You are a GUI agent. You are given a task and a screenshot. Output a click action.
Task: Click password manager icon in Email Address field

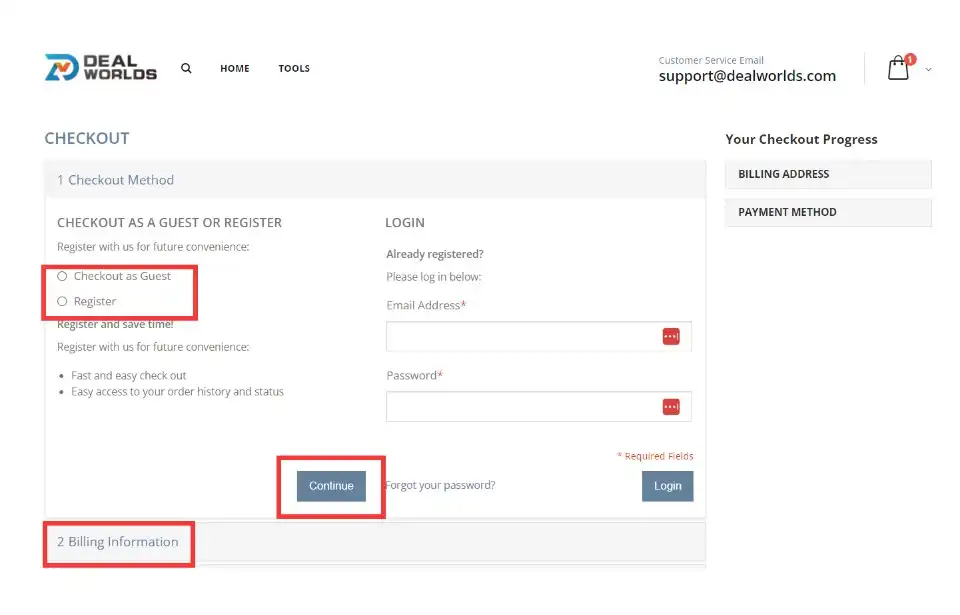pyautogui.click(x=671, y=337)
